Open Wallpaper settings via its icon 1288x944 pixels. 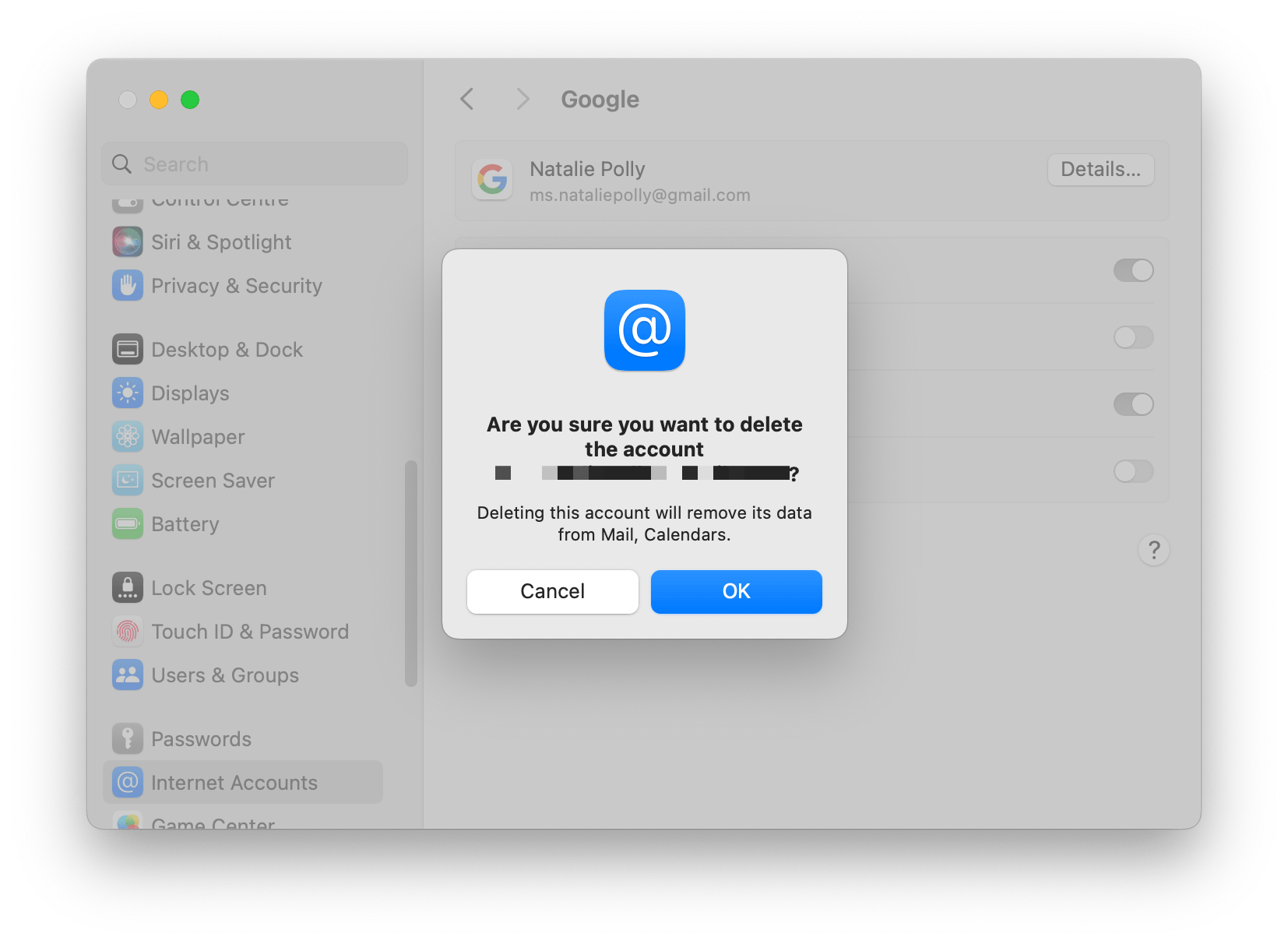click(x=127, y=436)
